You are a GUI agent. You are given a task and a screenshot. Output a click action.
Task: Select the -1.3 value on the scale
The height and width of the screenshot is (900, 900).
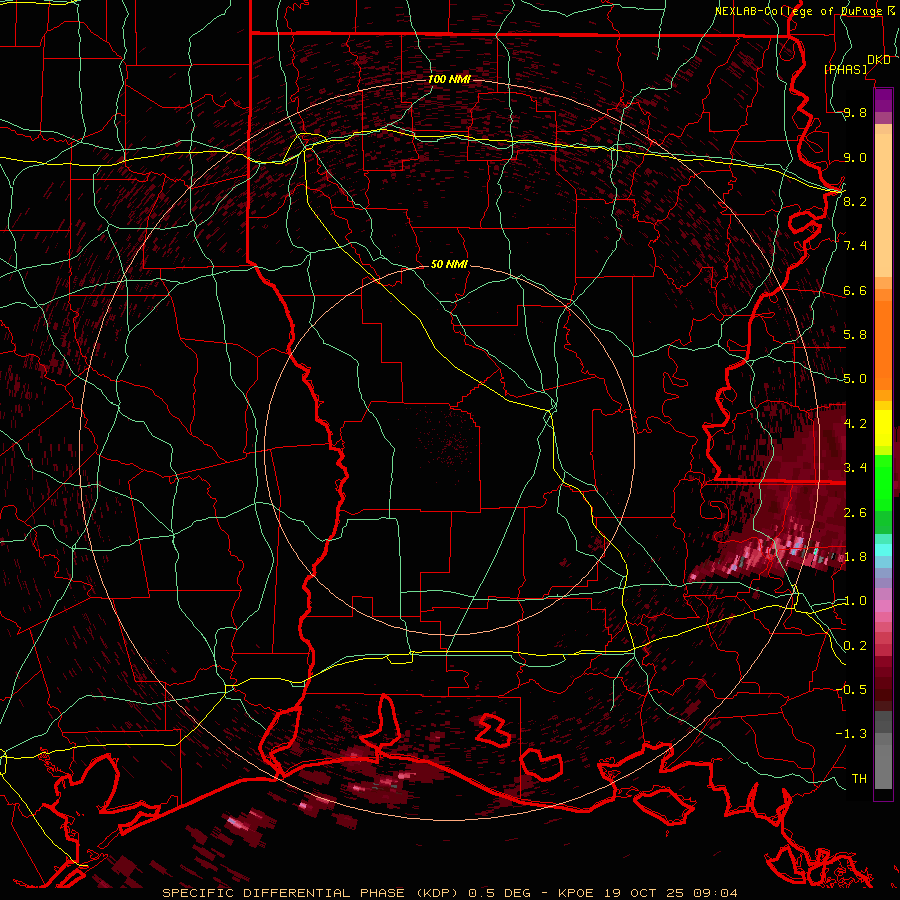coord(851,734)
